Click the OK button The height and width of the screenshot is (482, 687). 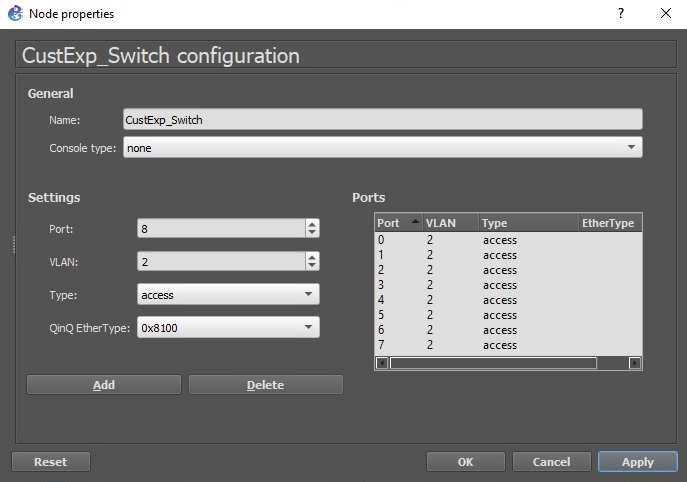465,462
